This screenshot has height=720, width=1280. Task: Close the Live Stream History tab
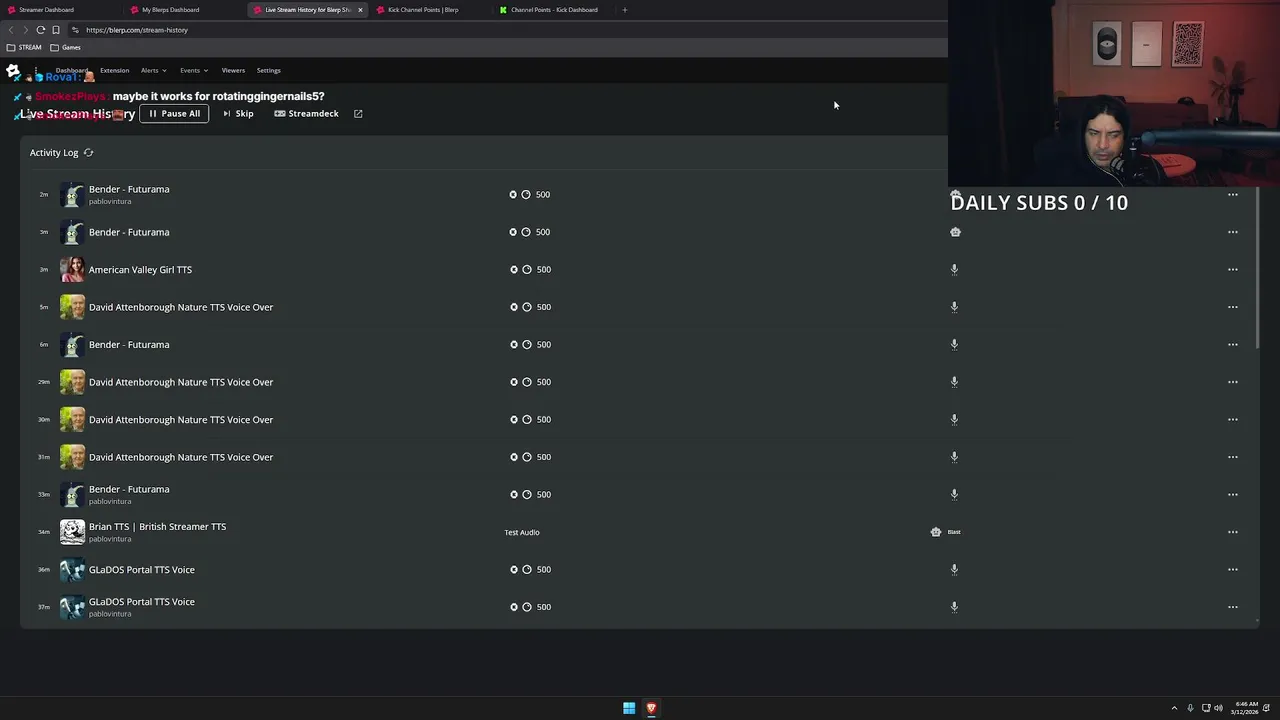click(360, 10)
